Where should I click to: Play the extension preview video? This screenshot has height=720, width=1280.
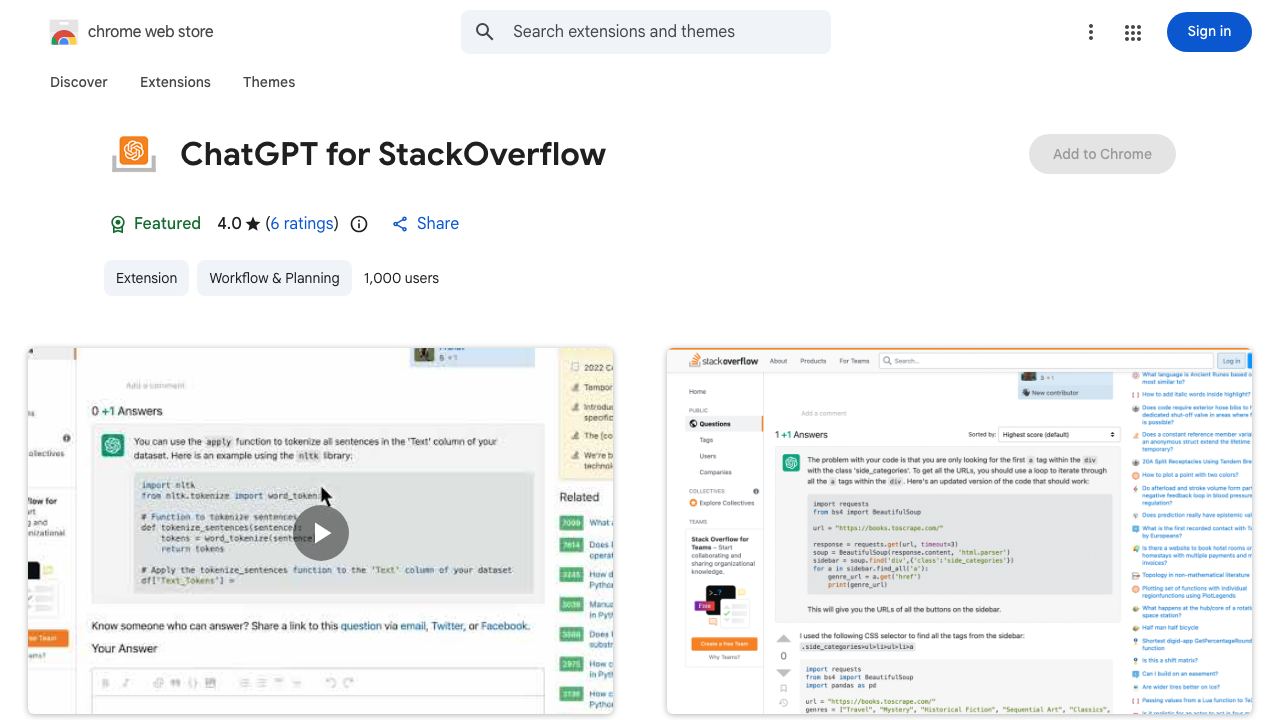point(321,533)
